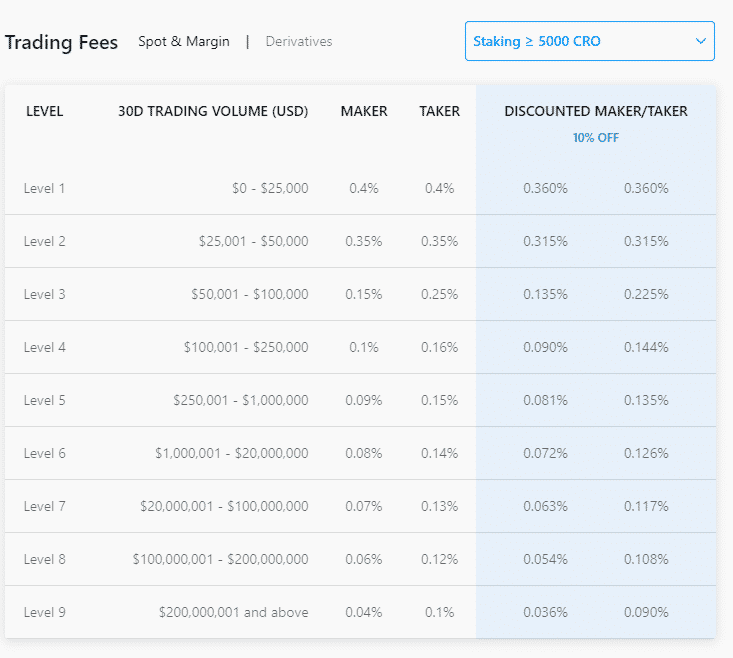Image resolution: width=733 pixels, height=658 pixels.
Task: Click the $200,000,001 and above volume cell
Action: point(234,612)
